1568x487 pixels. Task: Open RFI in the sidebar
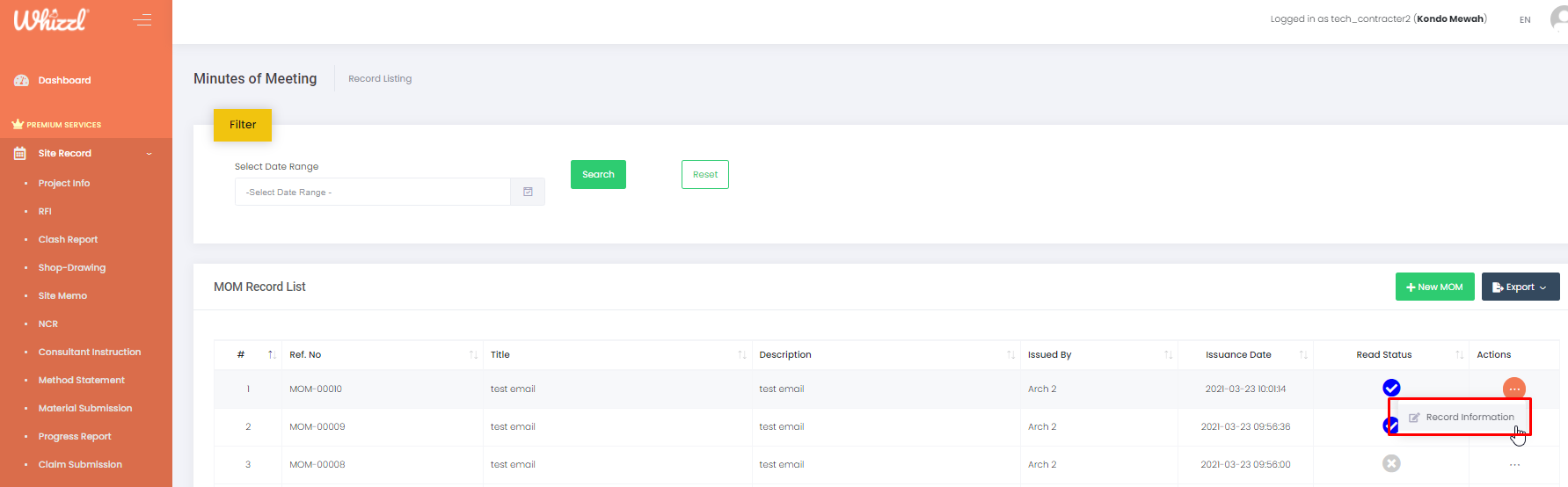[x=45, y=211]
